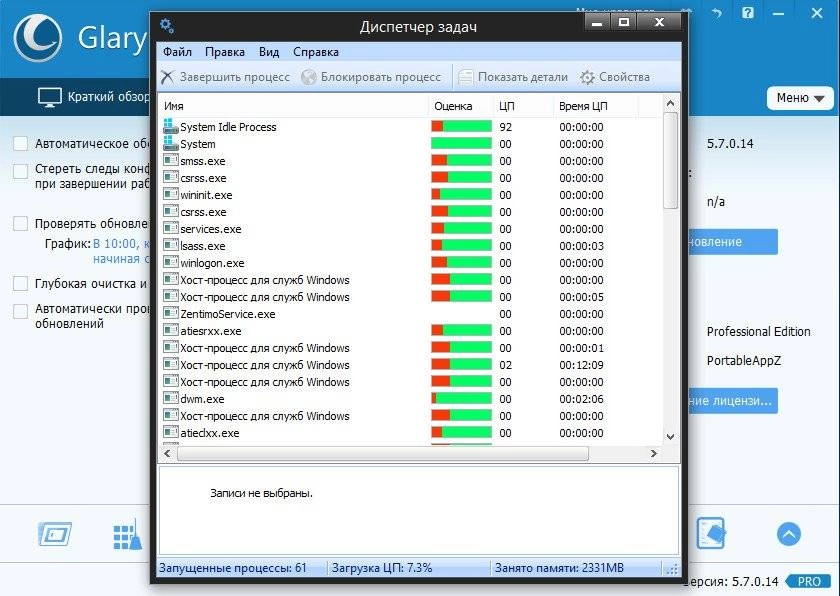Screen dimensions: 840x596
Task: Open Меню dropdown in Glary window
Action: coord(800,98)
